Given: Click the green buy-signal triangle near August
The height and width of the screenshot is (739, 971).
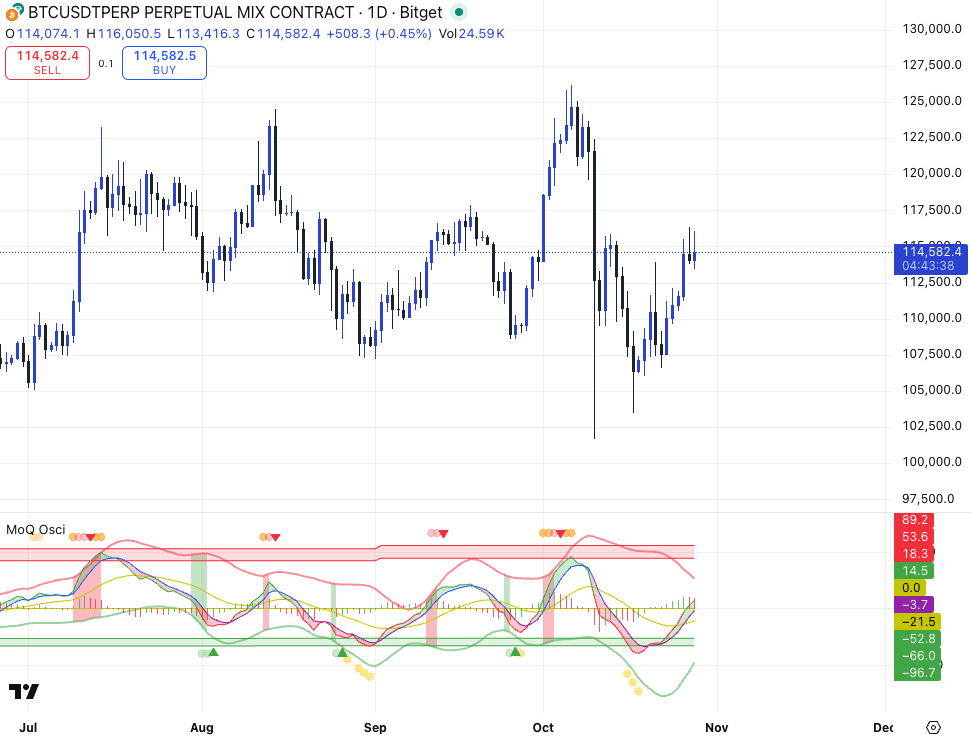Looking at the screenshot, I should point(213,653).
